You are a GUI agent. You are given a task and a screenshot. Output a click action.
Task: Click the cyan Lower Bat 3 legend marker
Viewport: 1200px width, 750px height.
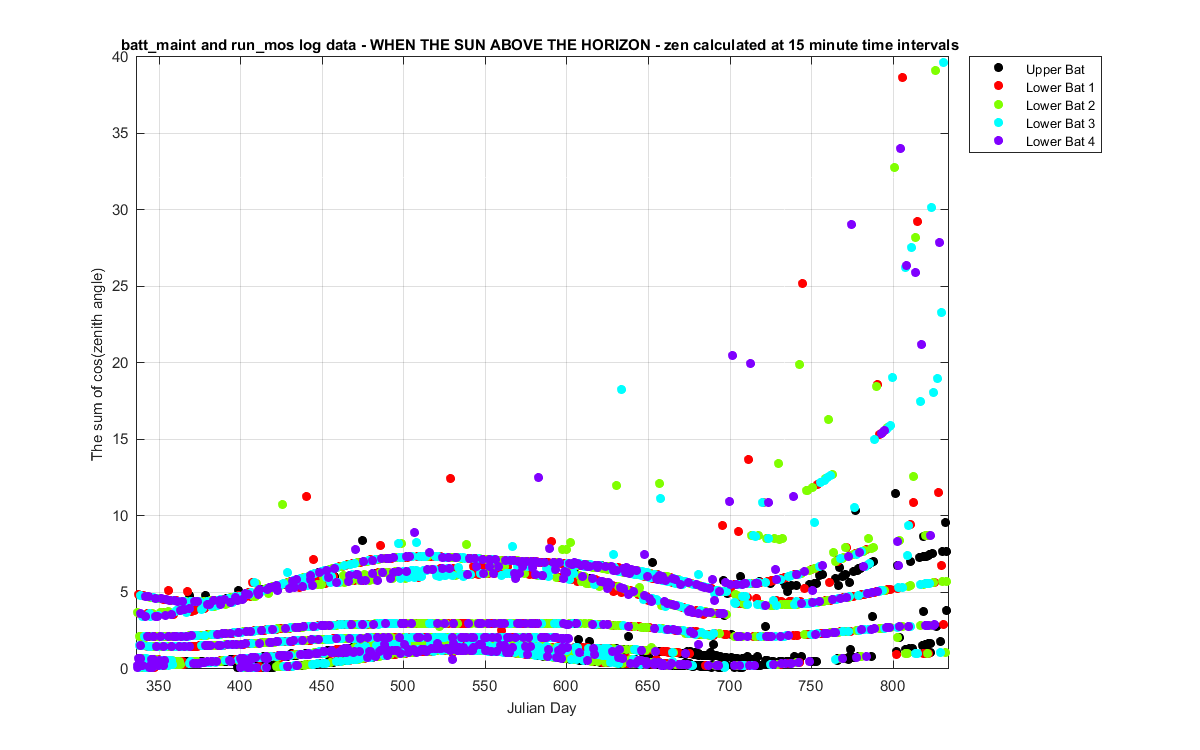[x=996, y=123]
